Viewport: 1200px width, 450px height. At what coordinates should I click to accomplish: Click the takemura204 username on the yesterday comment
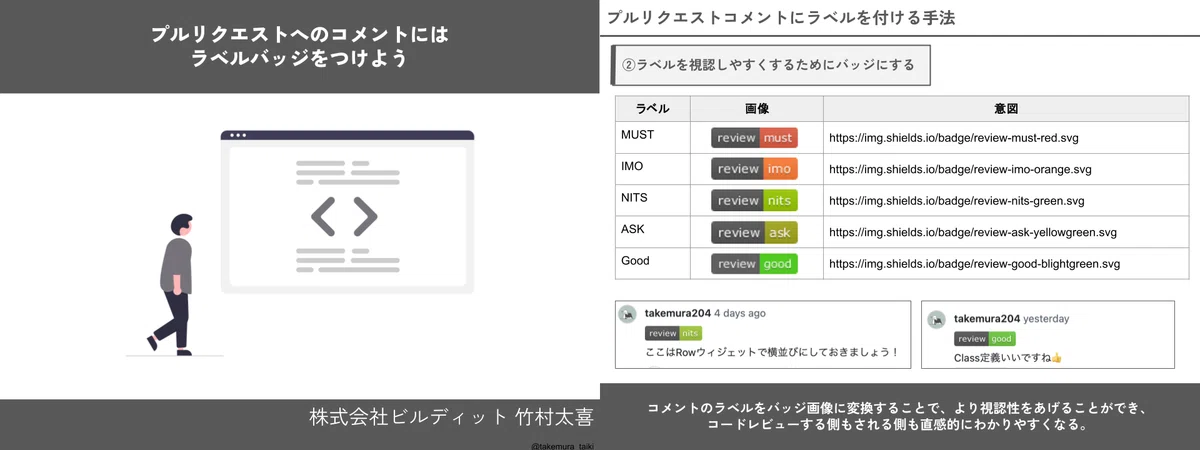986,319
